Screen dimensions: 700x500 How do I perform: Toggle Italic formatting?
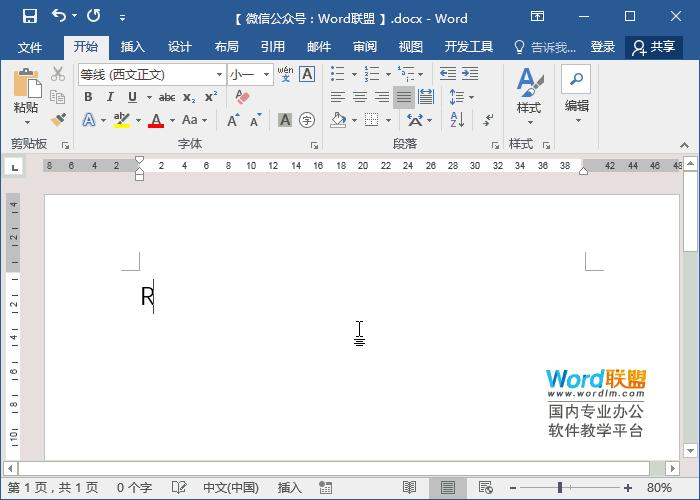pos(110,97)
